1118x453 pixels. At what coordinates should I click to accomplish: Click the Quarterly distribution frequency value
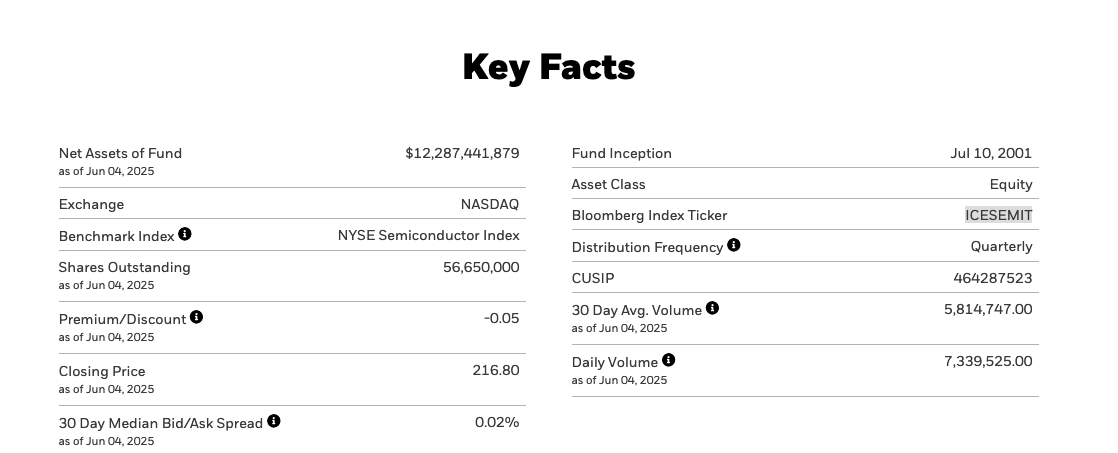pyautogui.click(x=1001, y=246)
